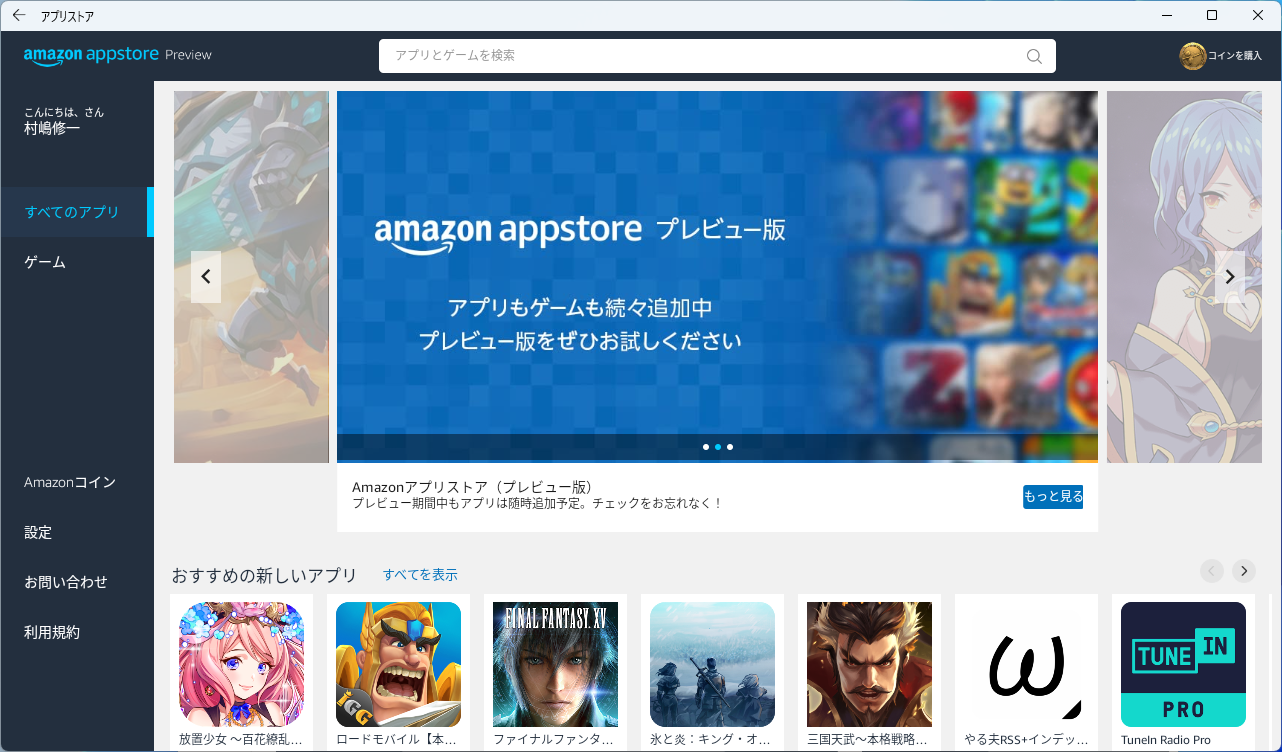Click コインを購入 link
The image size is (1282, 752).
tap(1235, 56)
